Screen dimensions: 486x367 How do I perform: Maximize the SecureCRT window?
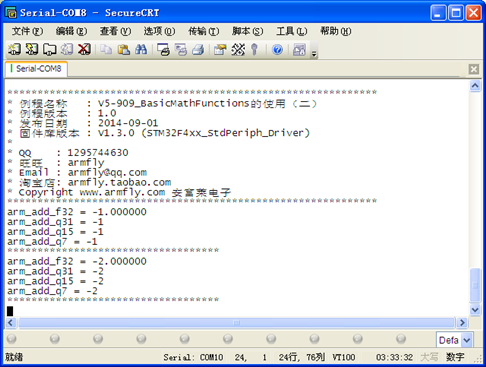[456, 13]
